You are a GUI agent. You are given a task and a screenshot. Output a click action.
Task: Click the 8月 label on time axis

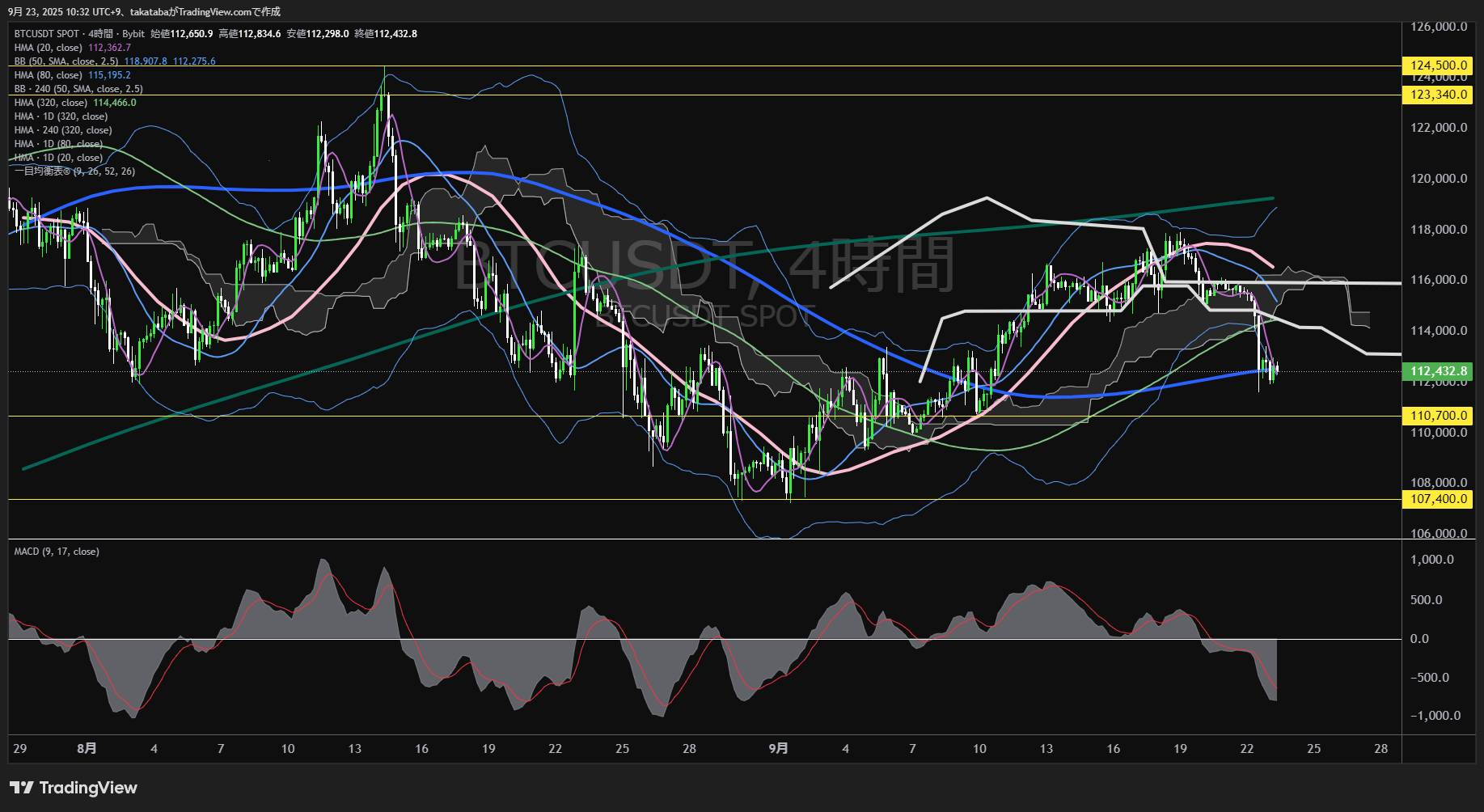(87, 749)
